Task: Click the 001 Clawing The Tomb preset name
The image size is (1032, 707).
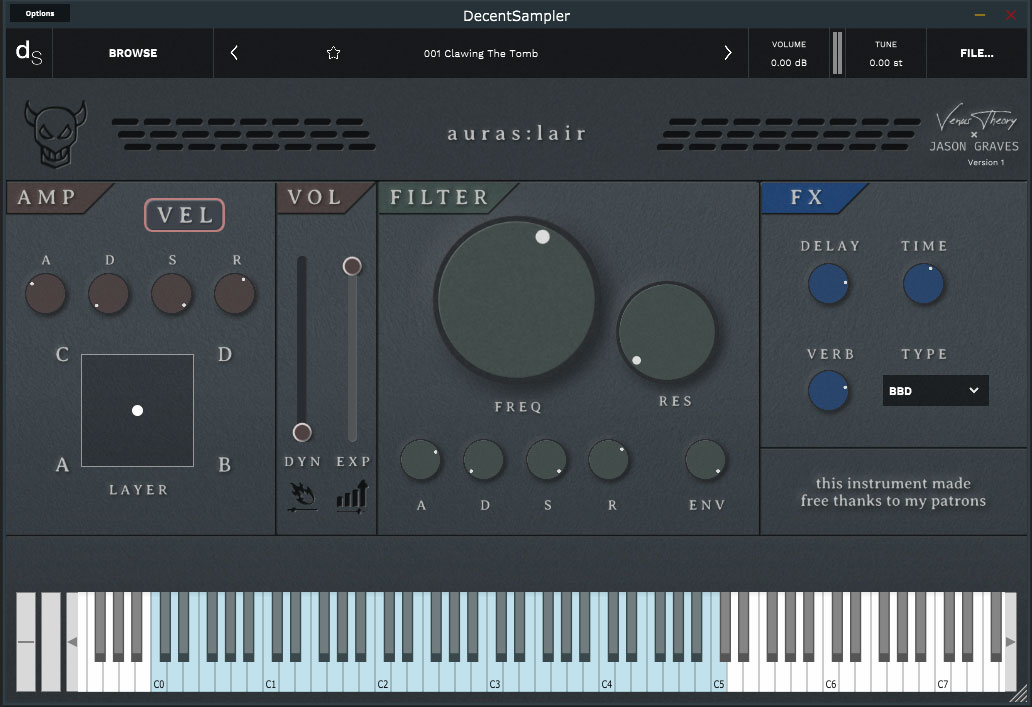Action: [481, 54]
